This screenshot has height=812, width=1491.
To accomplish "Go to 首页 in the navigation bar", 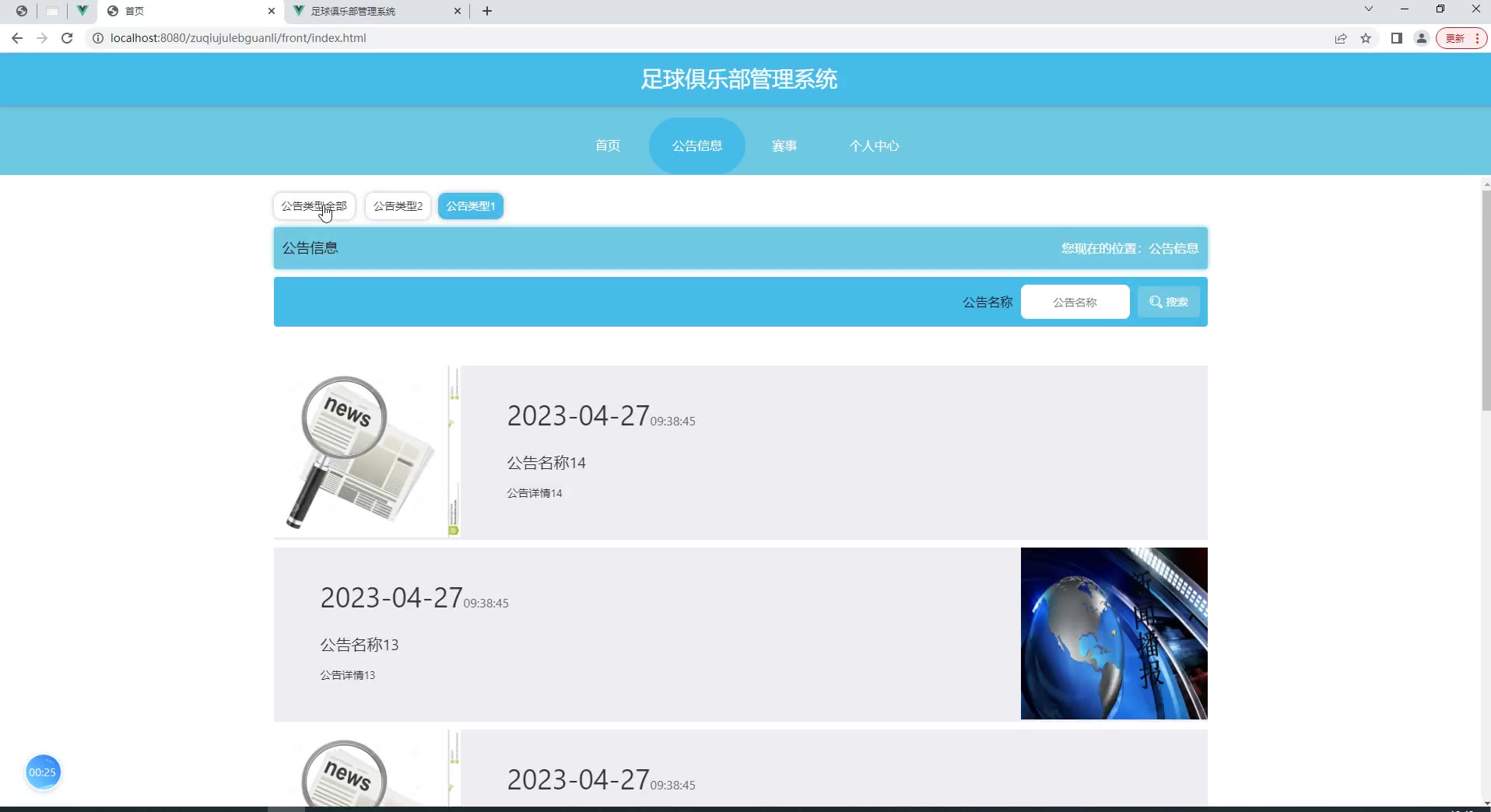I will click(608, 145).
